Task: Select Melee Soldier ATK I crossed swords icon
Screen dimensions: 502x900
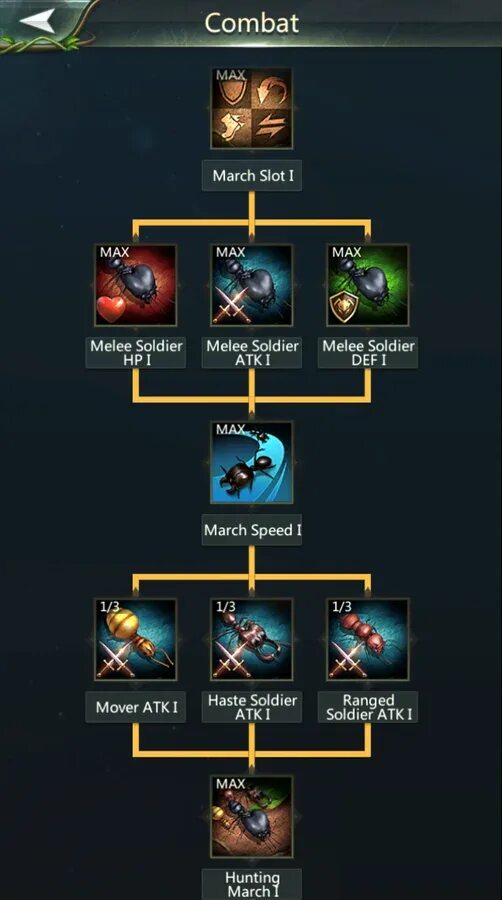Action: (251, 285)
